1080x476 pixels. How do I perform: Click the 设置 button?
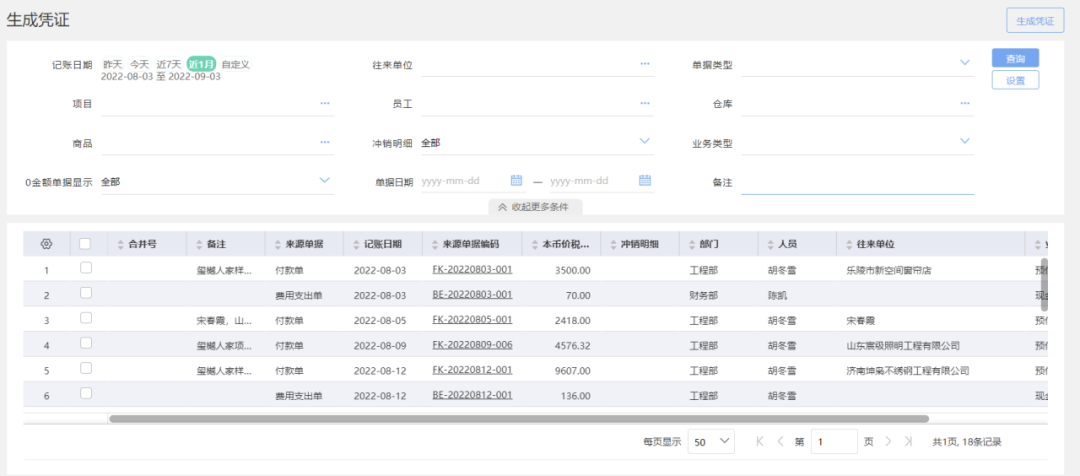[1015, 80]
